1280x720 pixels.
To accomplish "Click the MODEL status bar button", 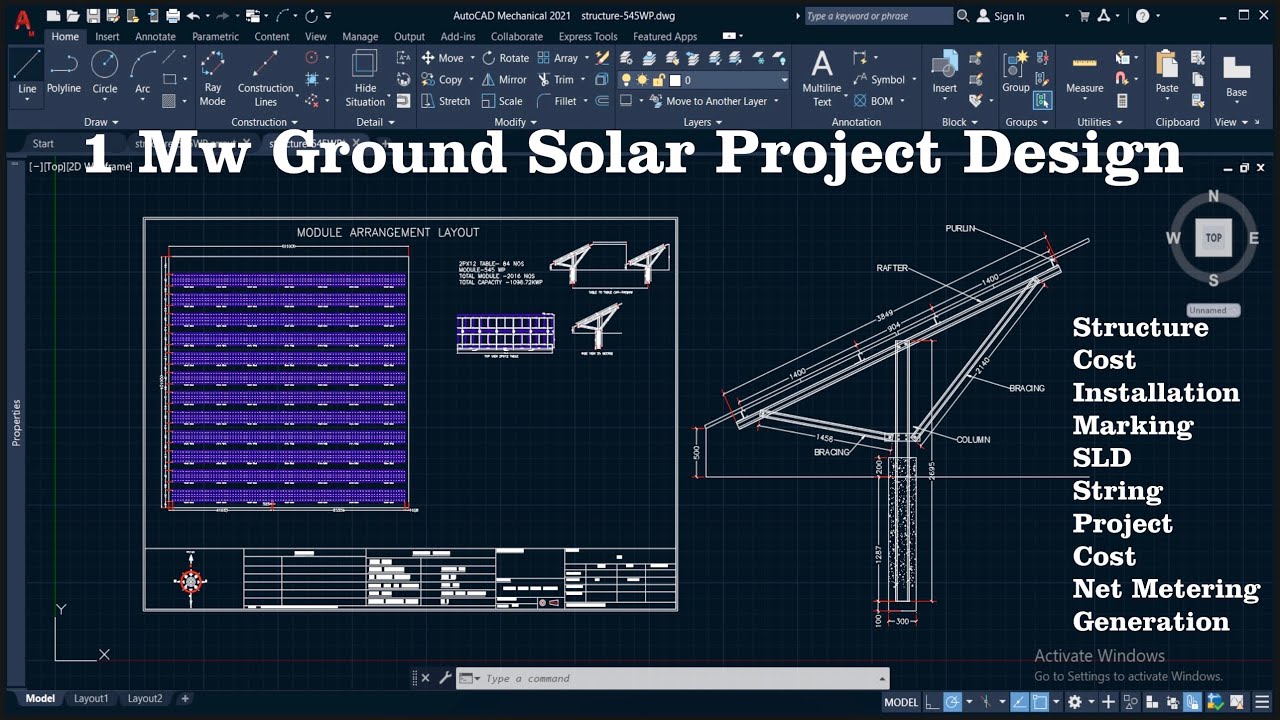I will click(901, 702).
